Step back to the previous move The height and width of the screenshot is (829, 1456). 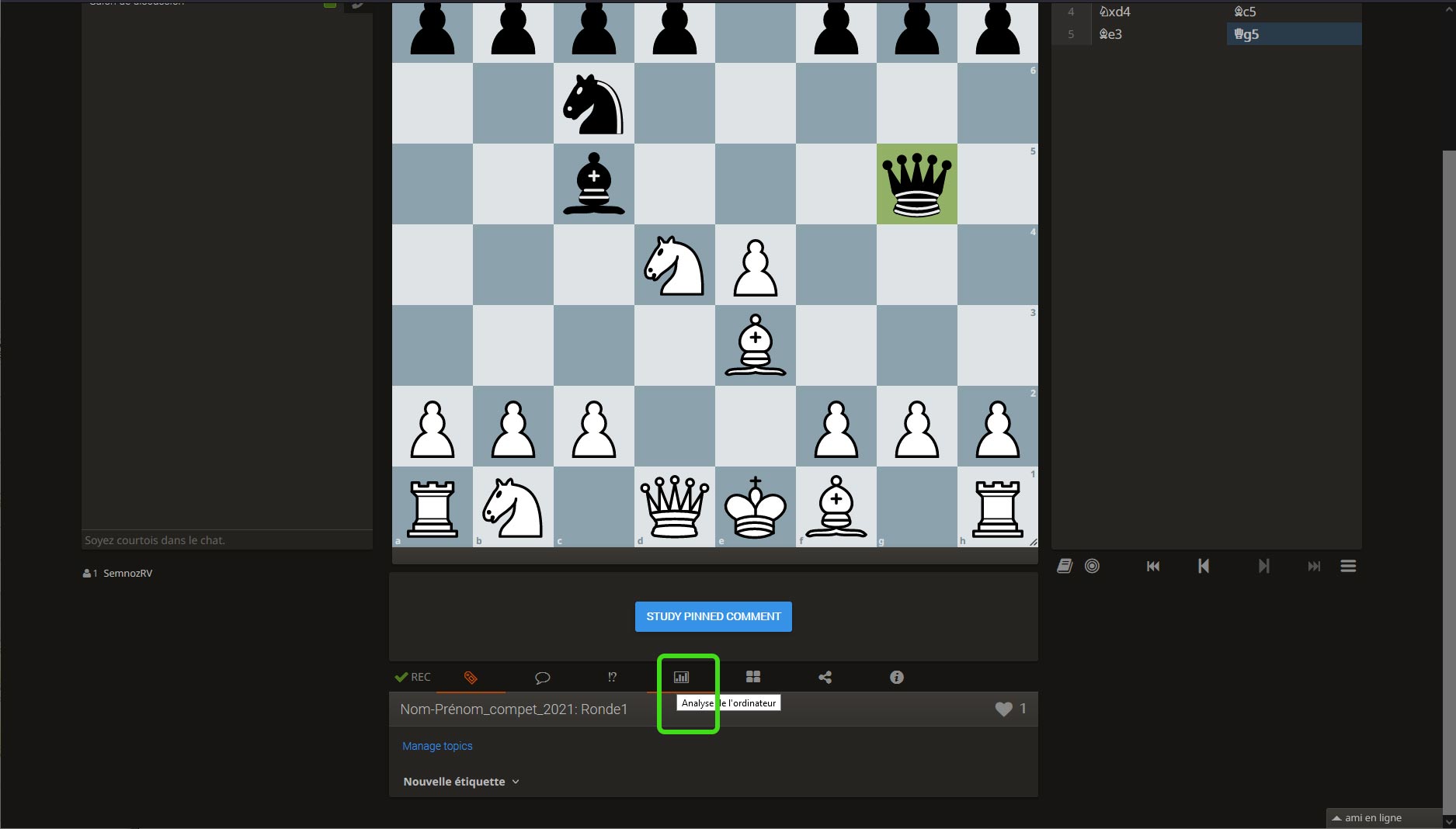coord(1204,567)
